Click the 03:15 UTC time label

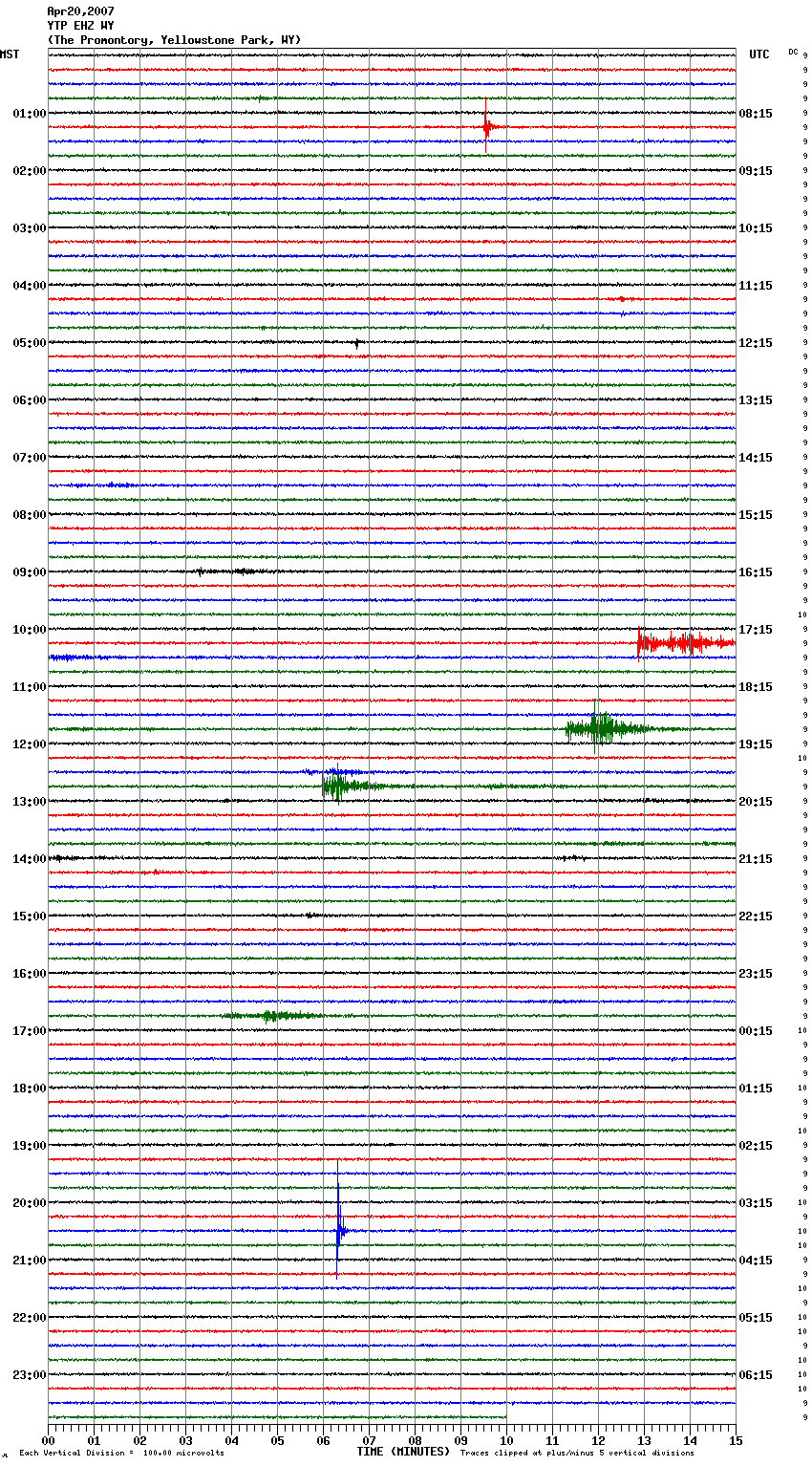[756, 1203]
